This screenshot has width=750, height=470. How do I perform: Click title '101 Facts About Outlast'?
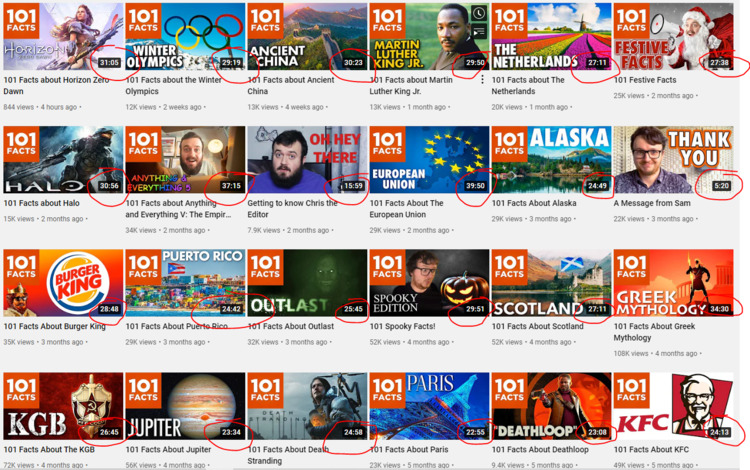tap(291, 327)
